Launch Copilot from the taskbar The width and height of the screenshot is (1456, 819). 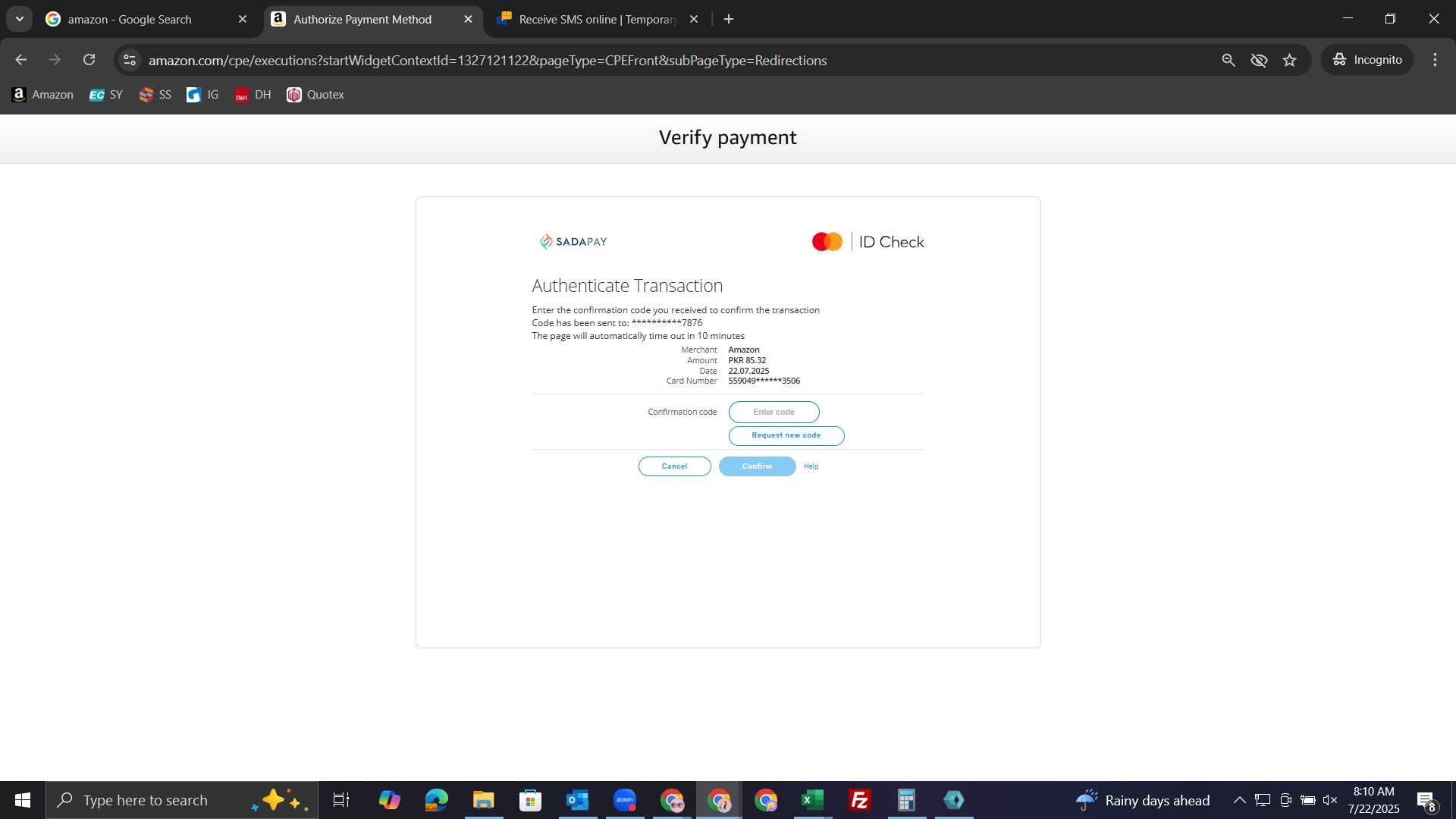390,800
